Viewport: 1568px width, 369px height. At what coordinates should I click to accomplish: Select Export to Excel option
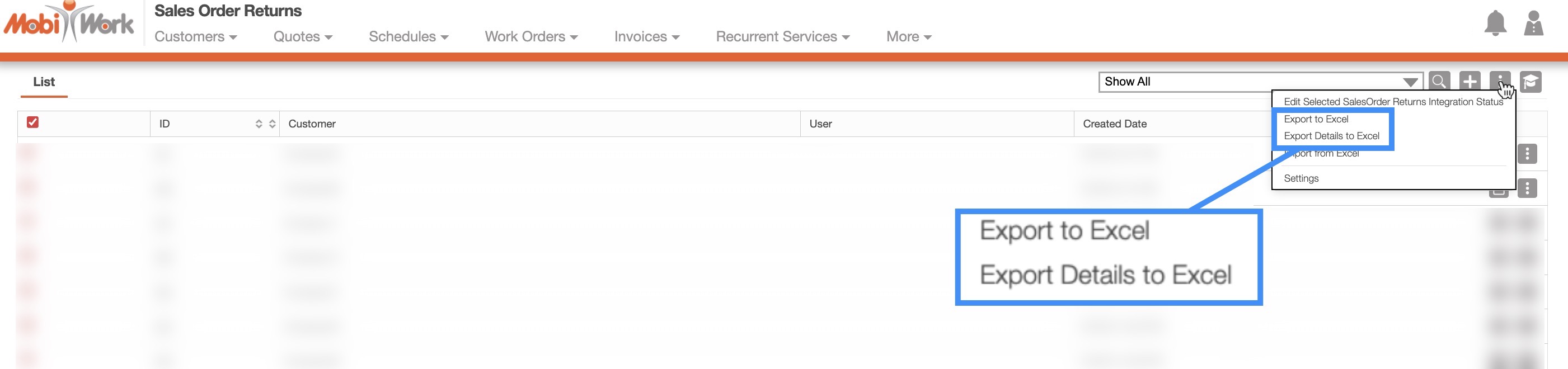click(1316, 119)
